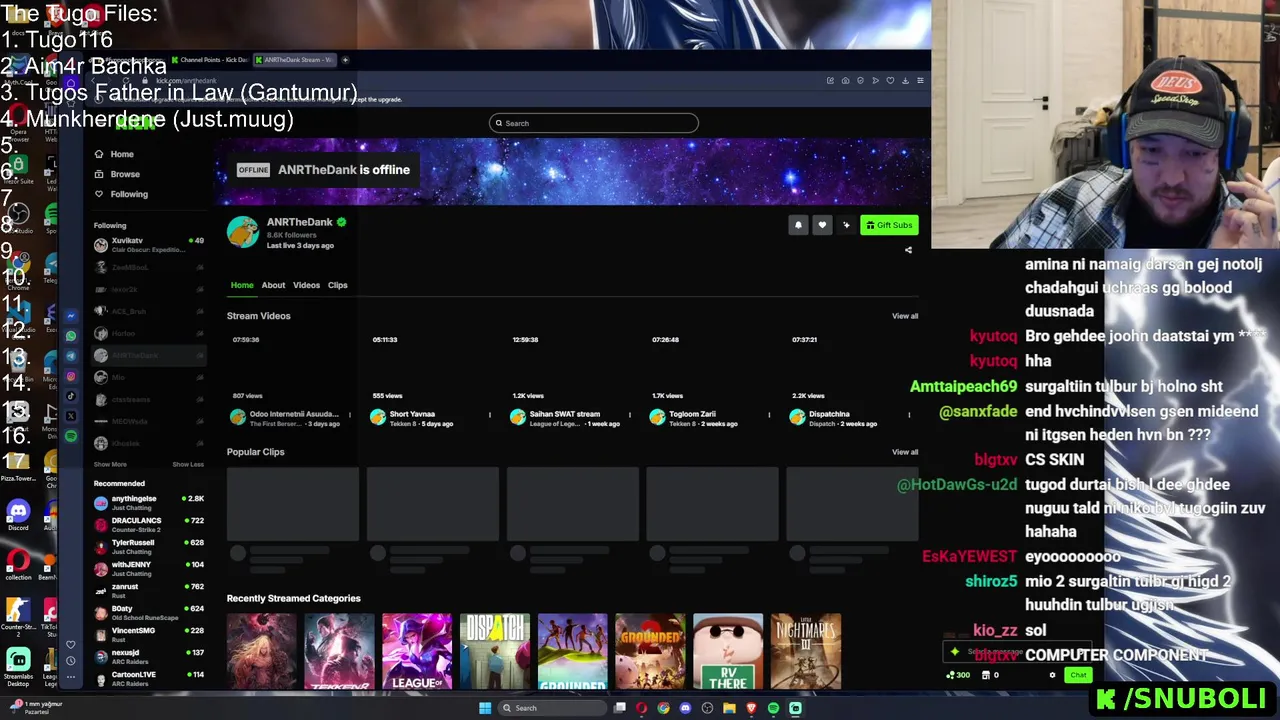Click the ANRTheDank channel avatar
1280x720 pixels.
[x=242, y=231]
